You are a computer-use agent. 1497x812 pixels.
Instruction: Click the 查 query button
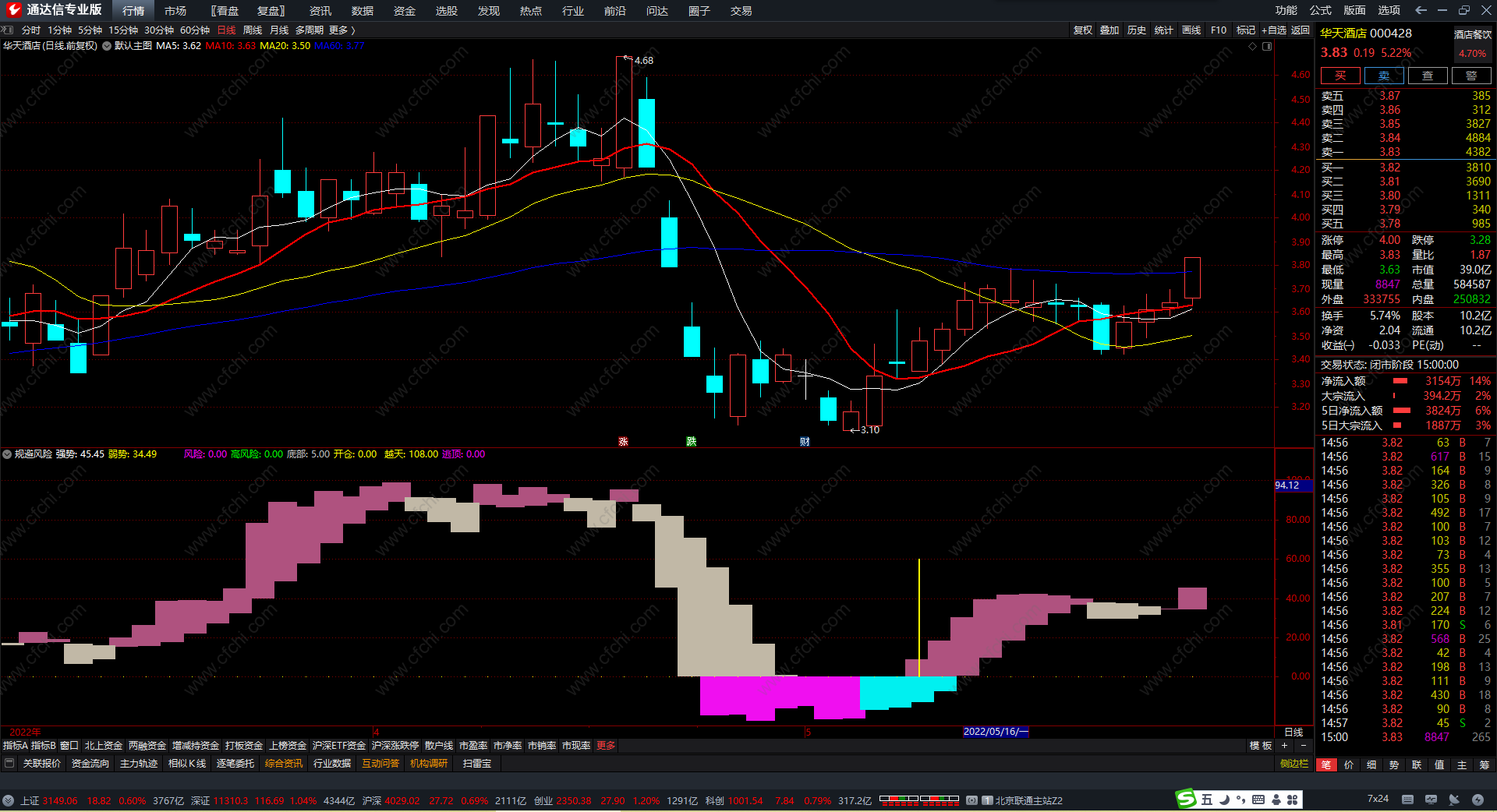[x=1428, y=76]
